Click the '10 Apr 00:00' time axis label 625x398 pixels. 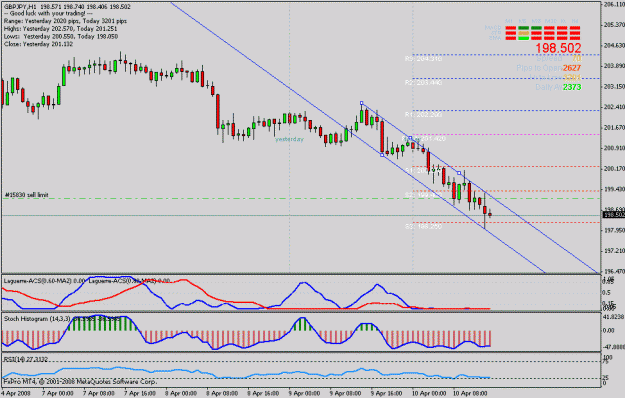pyautogui.click(x=429, y=393)
